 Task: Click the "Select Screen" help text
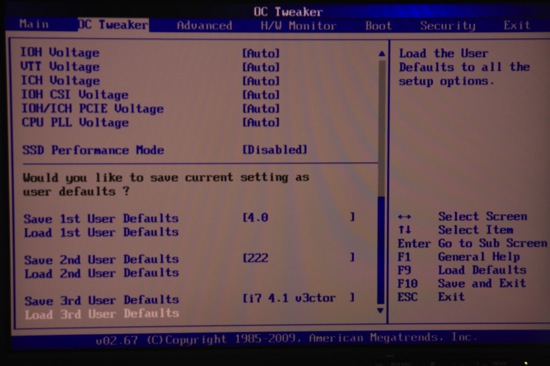click(482, 217)
